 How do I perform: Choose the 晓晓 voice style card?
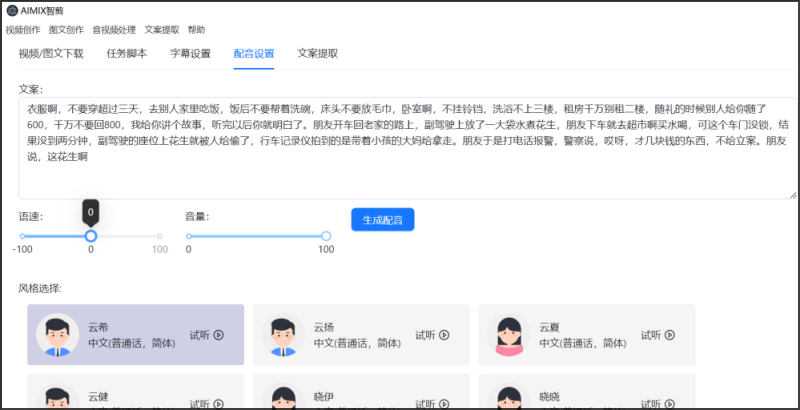coord(586,394)
